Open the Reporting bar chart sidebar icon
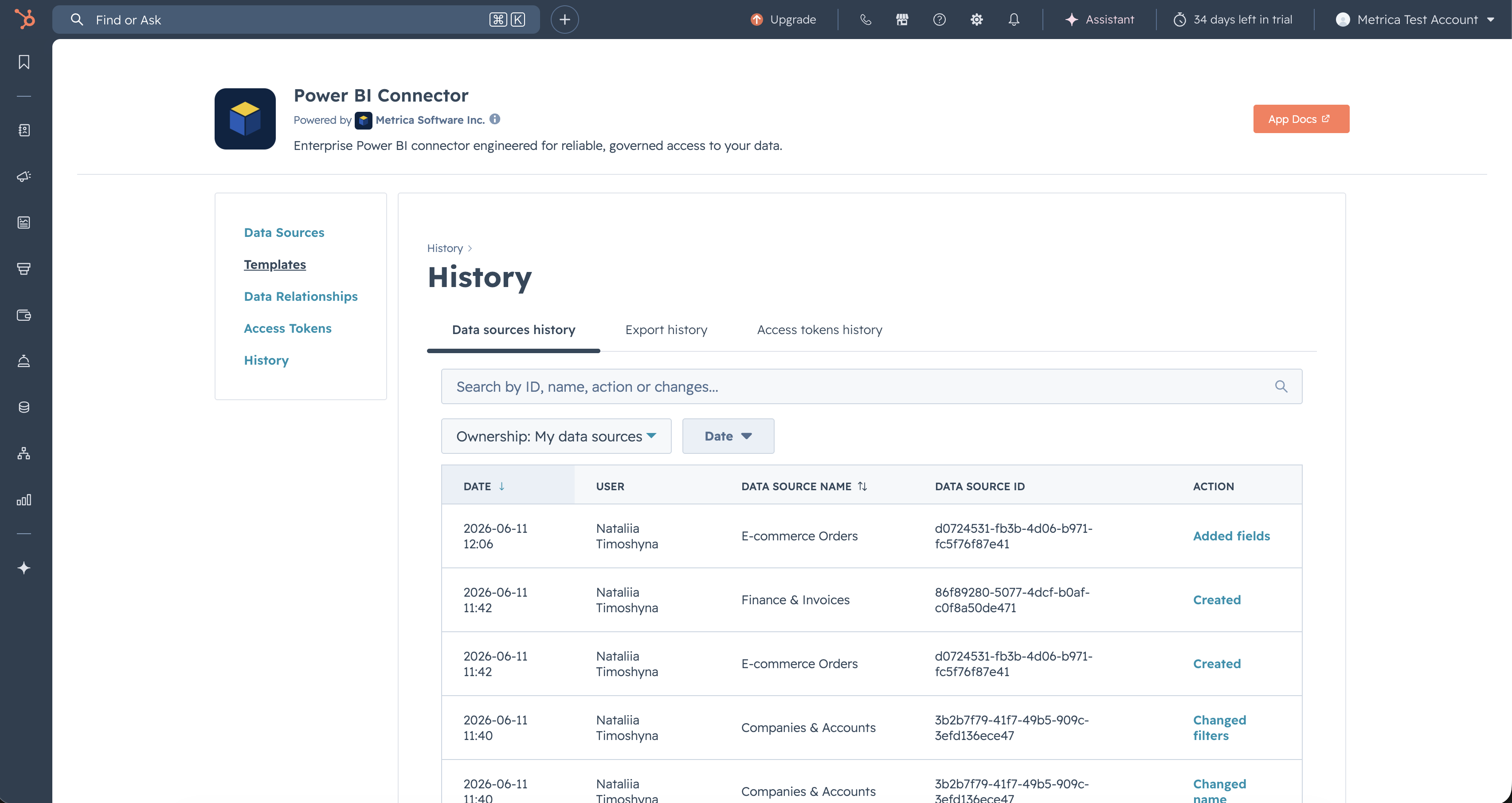The height and width of the screenshot is (803, 1512). (x=24, y=500)
